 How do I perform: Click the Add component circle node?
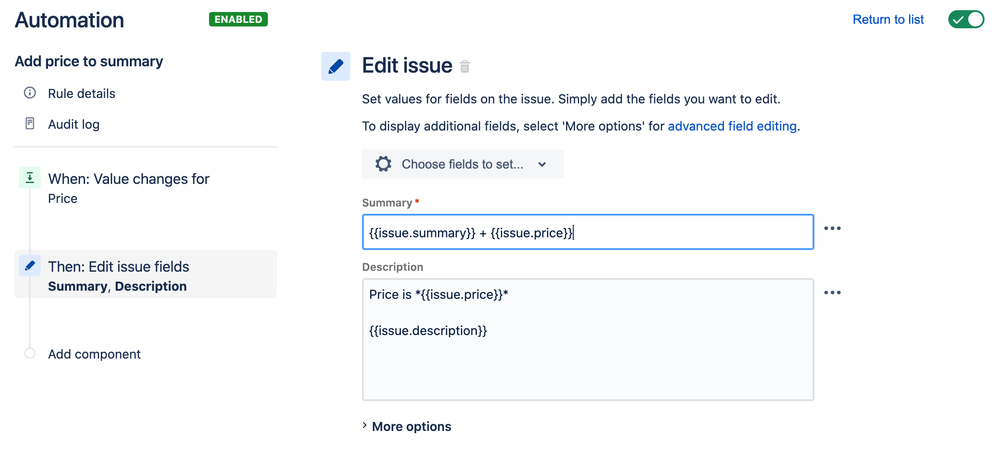point(30,354)
